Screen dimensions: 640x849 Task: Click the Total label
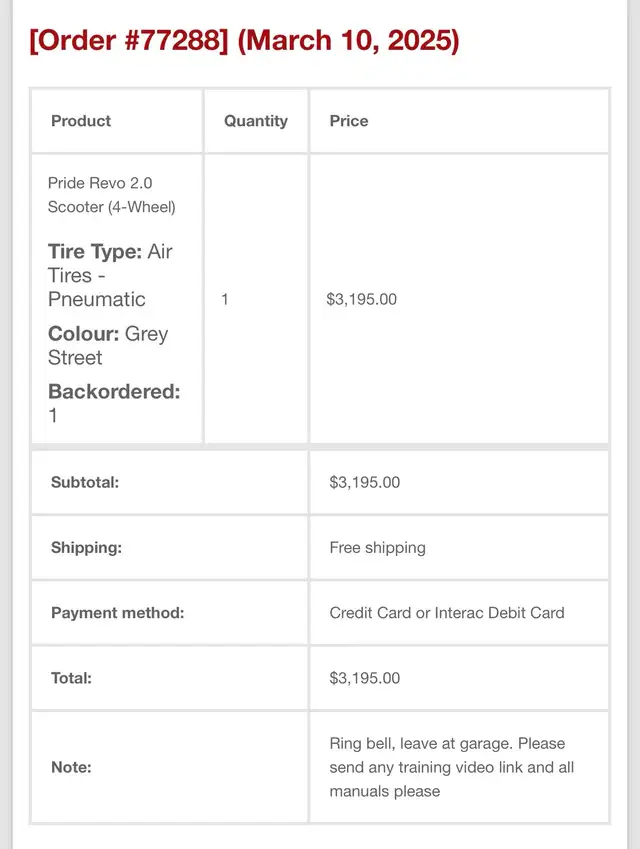(71, 678)
